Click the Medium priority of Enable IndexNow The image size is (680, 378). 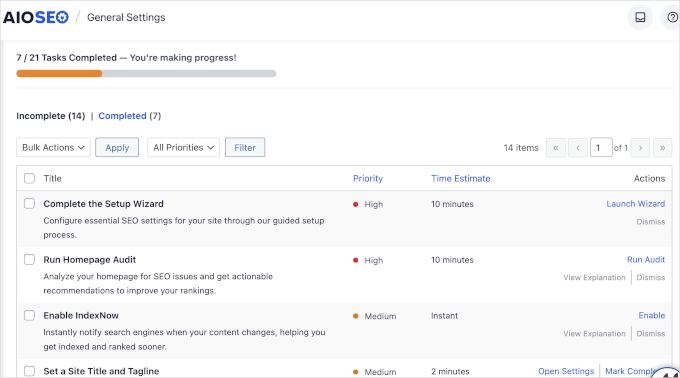pos(375,316)
